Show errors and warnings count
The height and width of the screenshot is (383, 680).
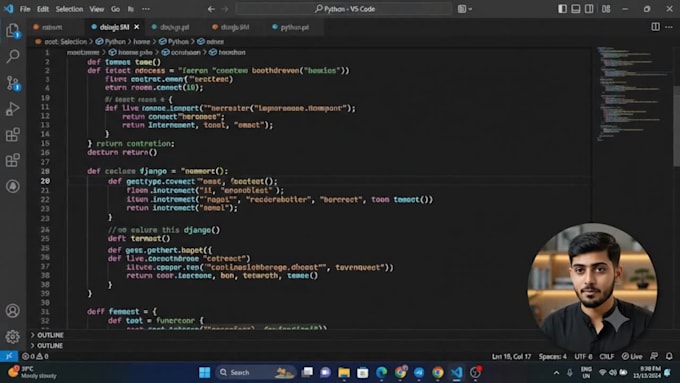(x=35, y=356)
